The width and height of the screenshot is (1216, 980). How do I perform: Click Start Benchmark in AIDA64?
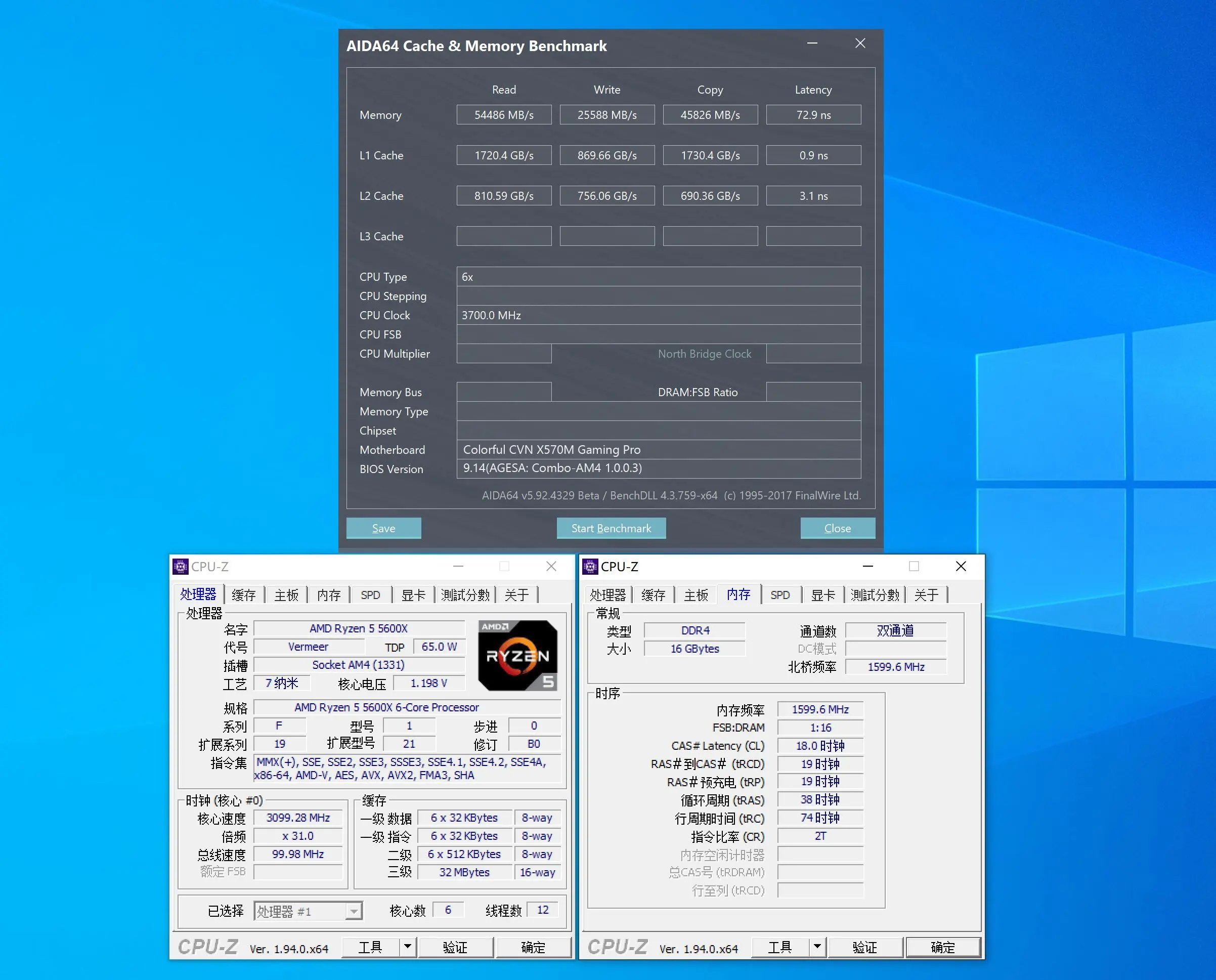611,528
